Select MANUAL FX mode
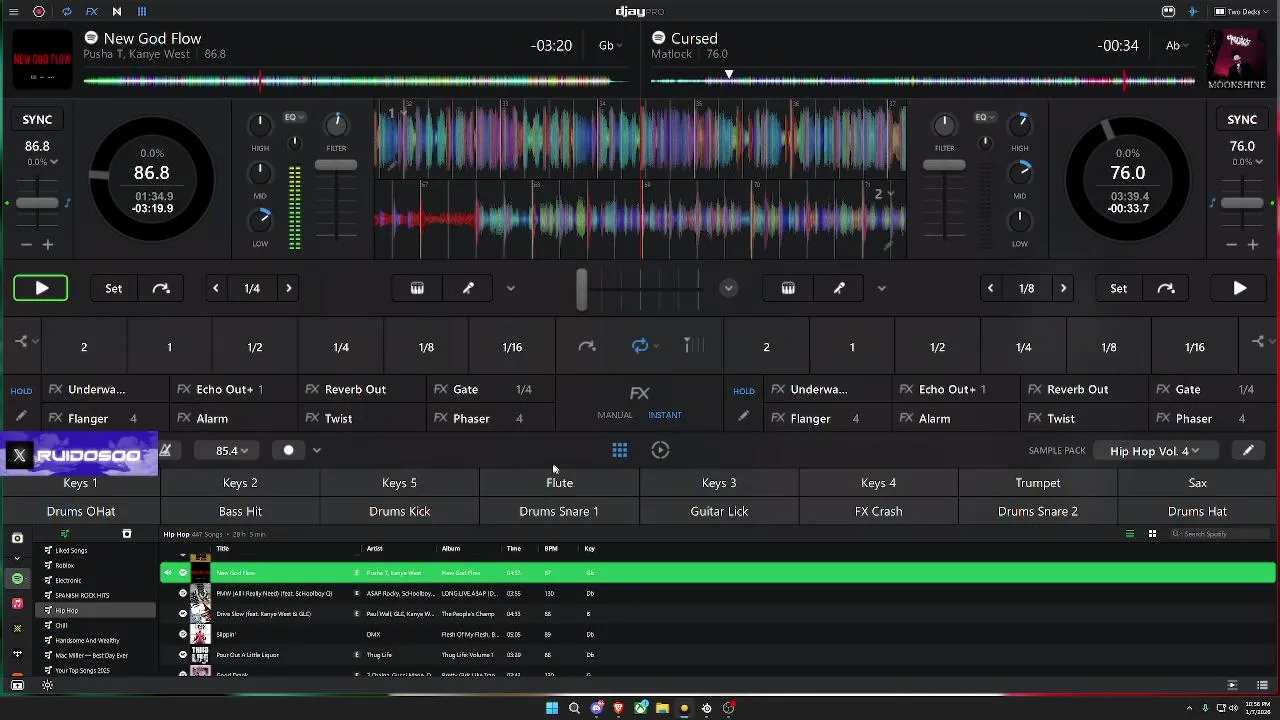The image size is (1280, 720). [615, 415]
